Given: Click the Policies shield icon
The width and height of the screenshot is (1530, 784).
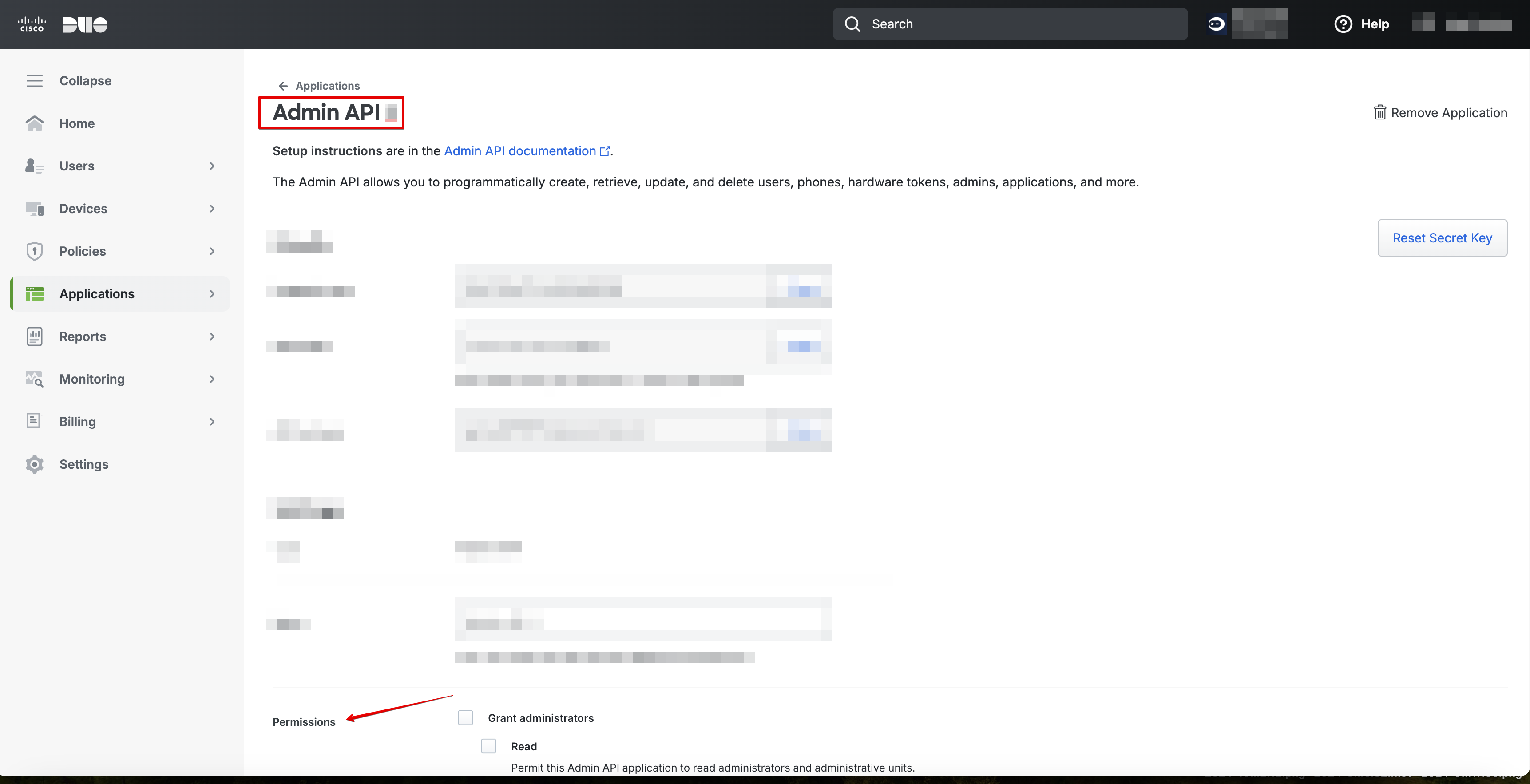Looking at the screenshot, I should (35, 251).
